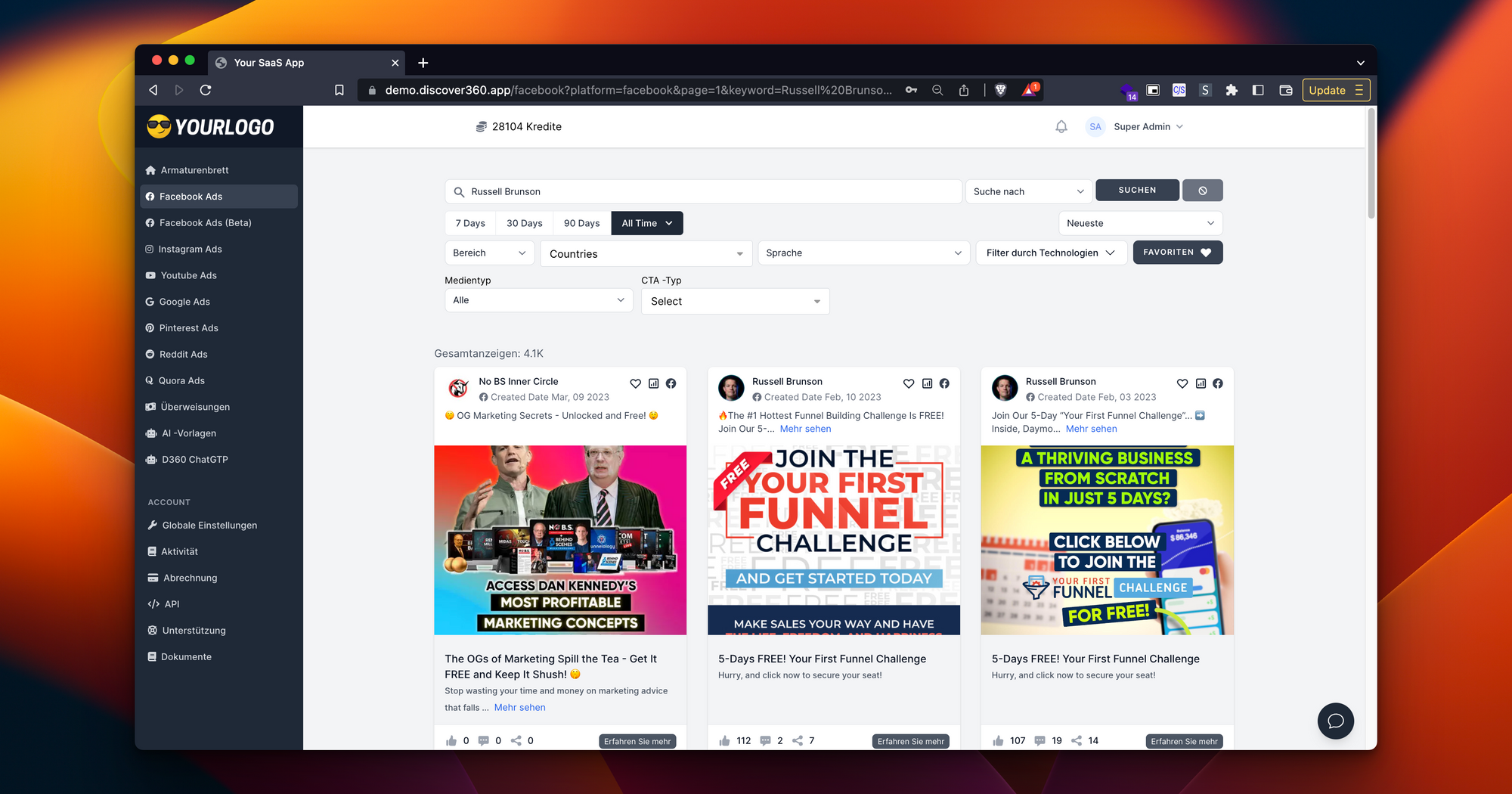Open the Brave wallet icon
Screen dimensions: 1512x794
click(x=1285, y=90)
